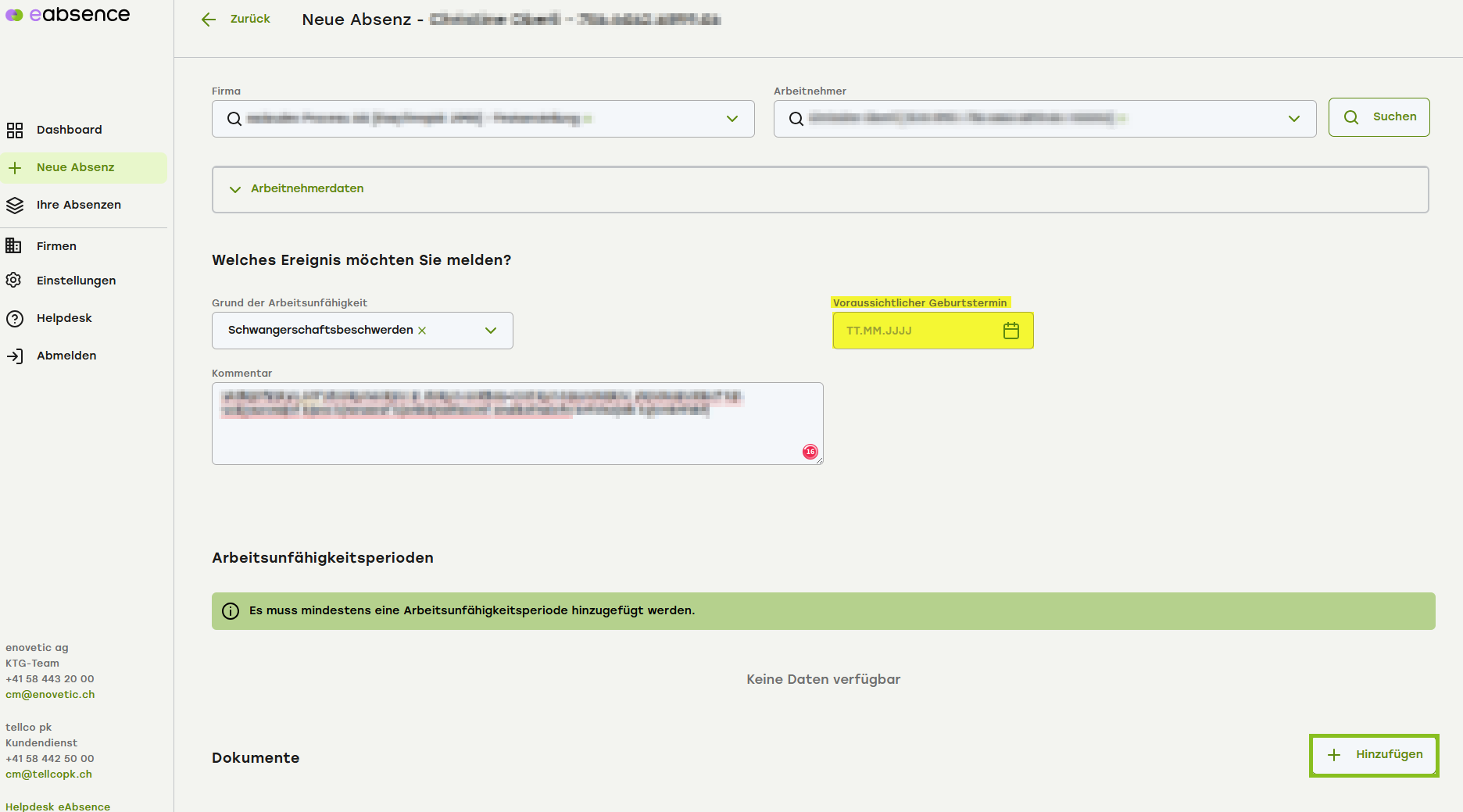Screen dimensions: 1463x812
Task: Click the info icon in the green notice
Action: pos(231,611)
